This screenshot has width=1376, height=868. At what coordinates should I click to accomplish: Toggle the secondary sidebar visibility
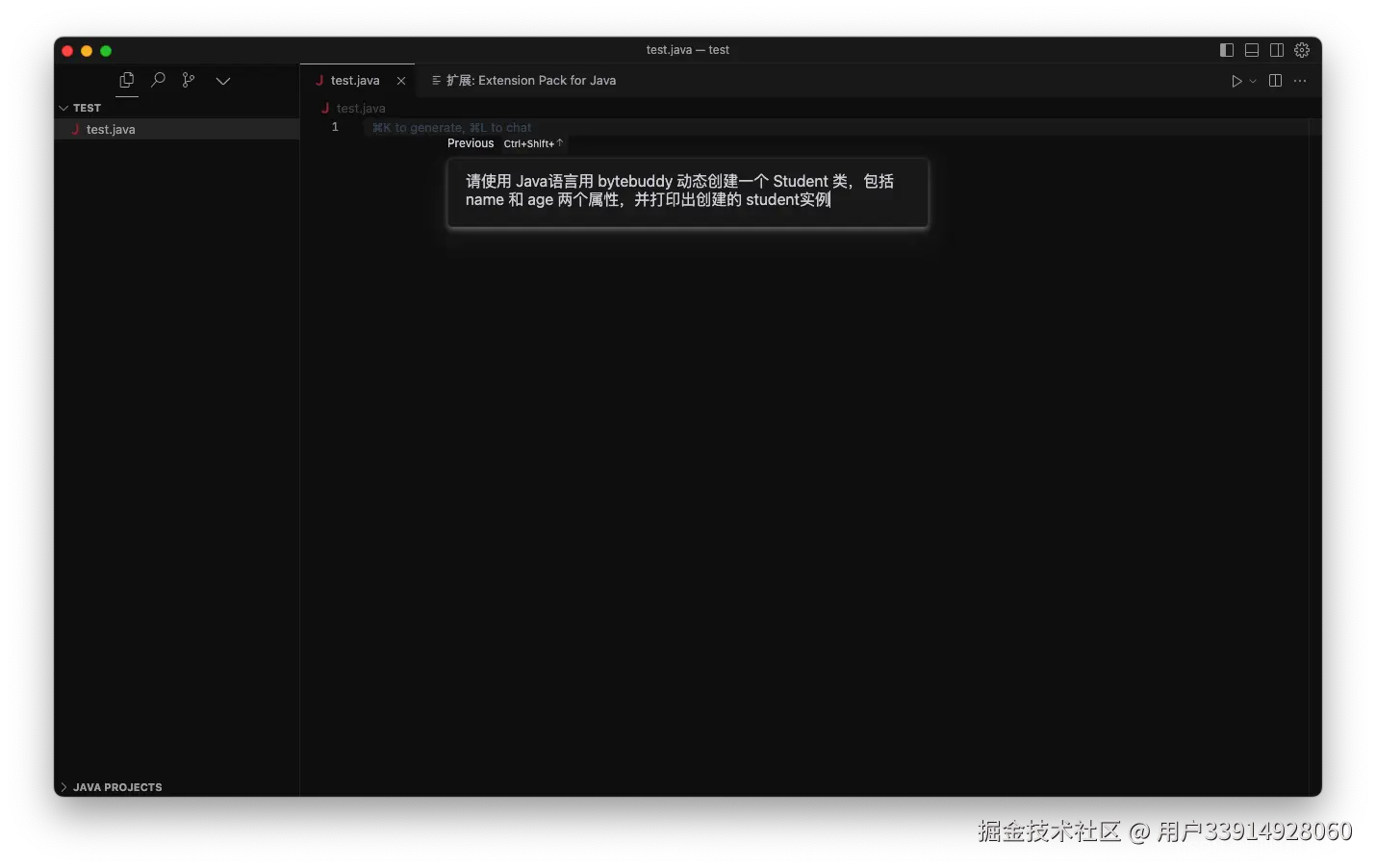[x=1278, y=50]
